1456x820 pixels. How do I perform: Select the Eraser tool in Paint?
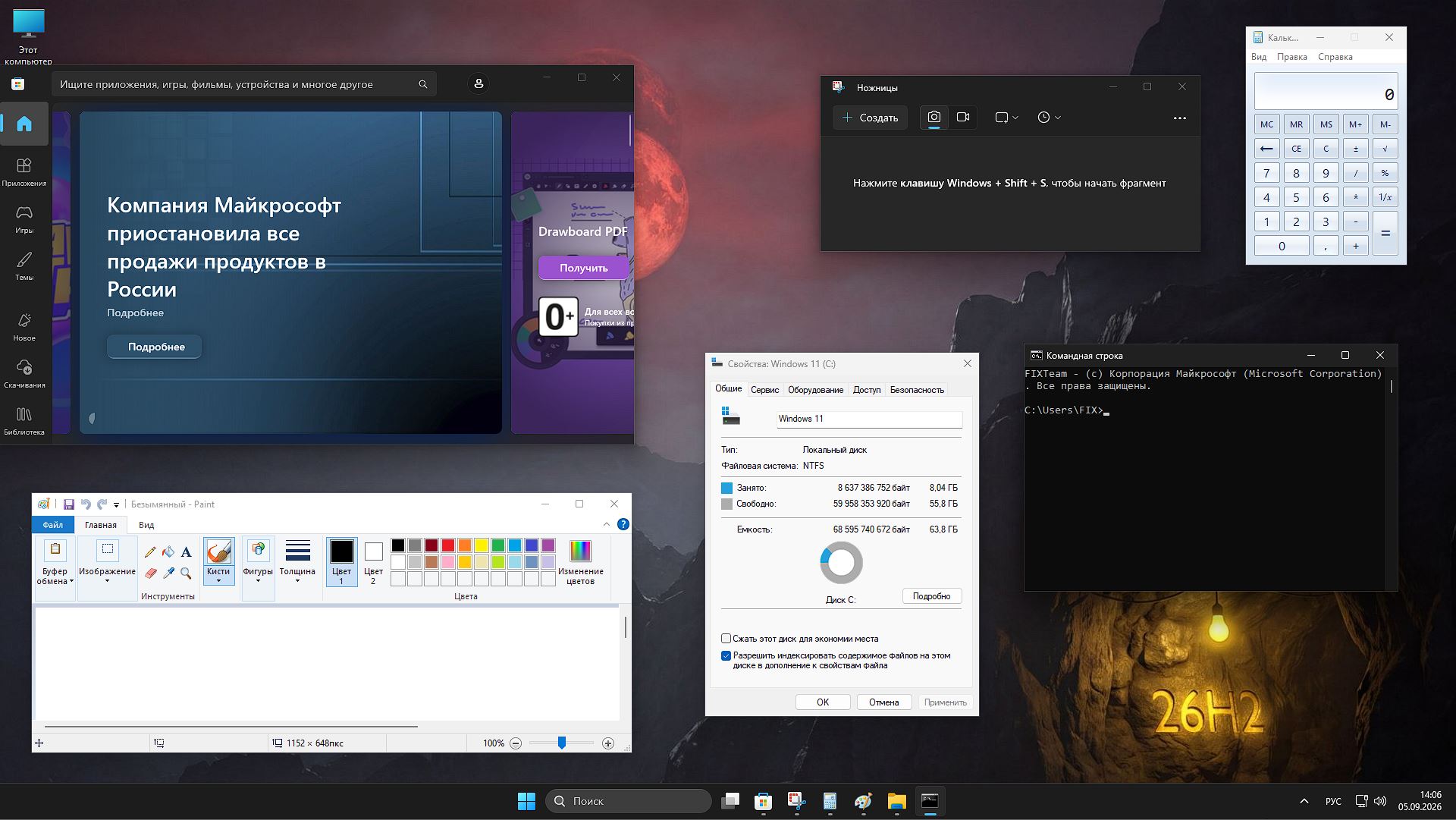[150, 573]
